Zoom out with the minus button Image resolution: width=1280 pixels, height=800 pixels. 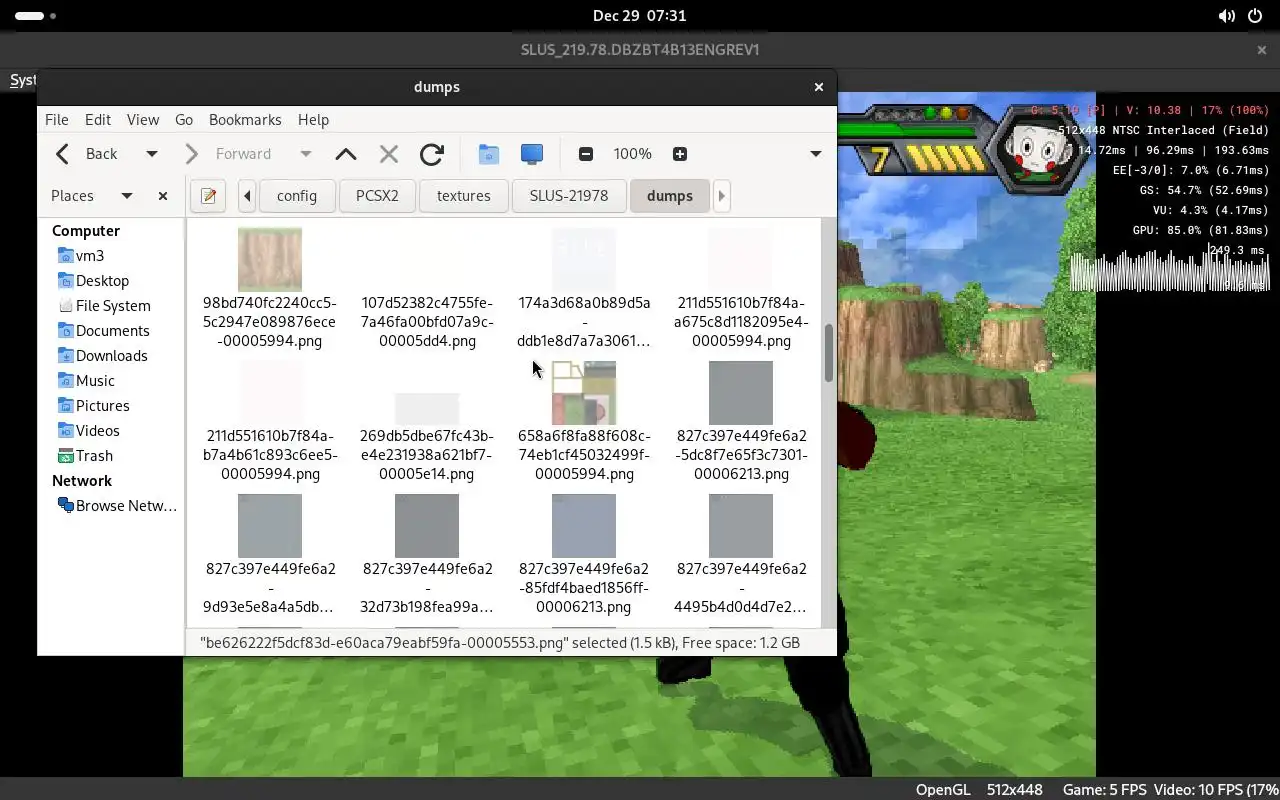point(586,154)
